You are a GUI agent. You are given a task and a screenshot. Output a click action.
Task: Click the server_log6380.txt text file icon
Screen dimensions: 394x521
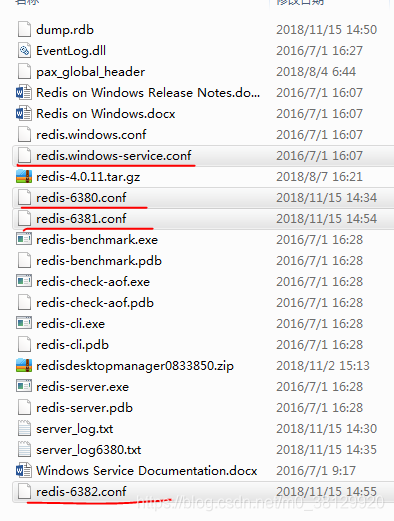(x=24, y=450)
